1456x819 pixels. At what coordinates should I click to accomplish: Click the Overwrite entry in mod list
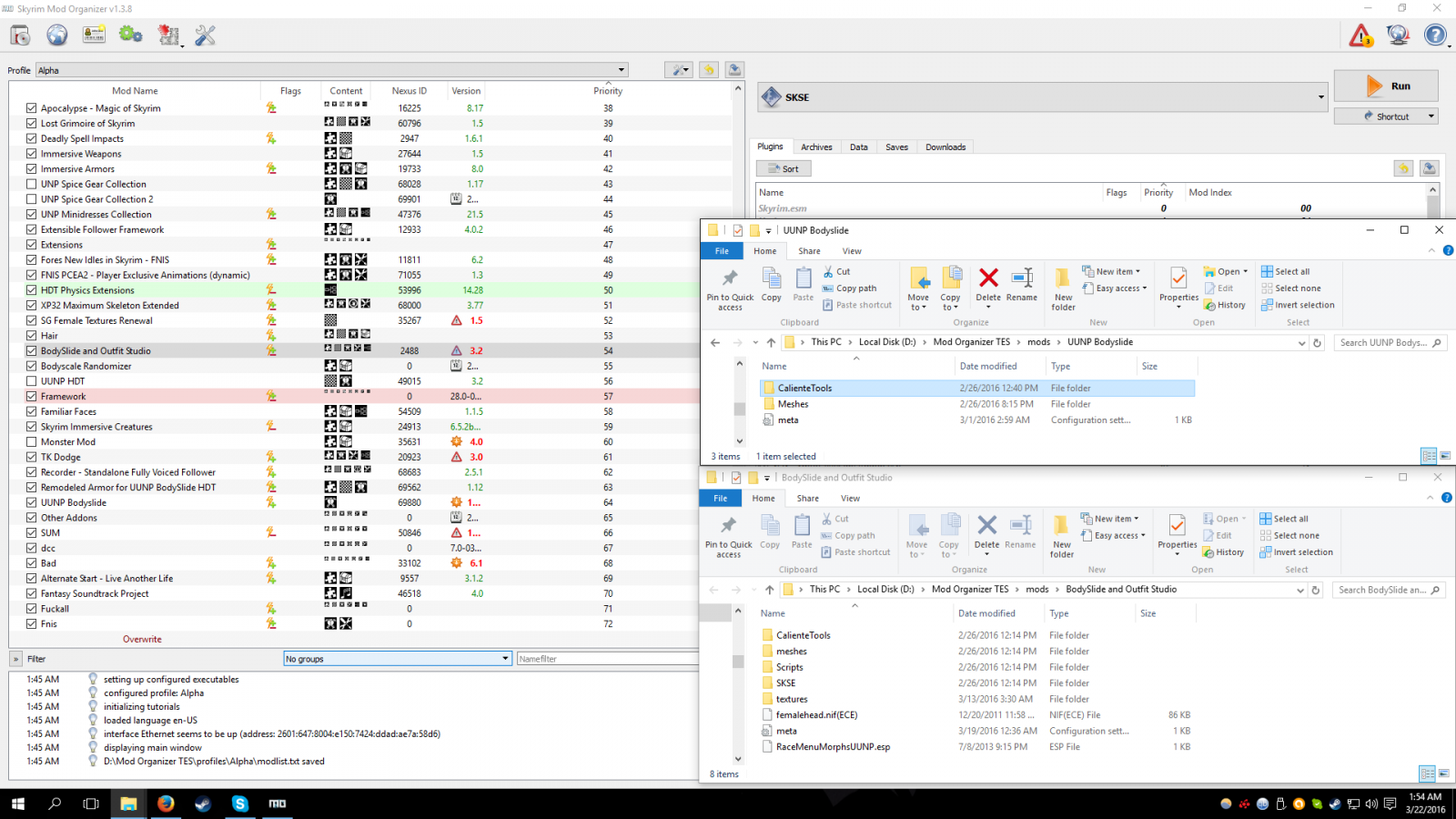point(142,639)
